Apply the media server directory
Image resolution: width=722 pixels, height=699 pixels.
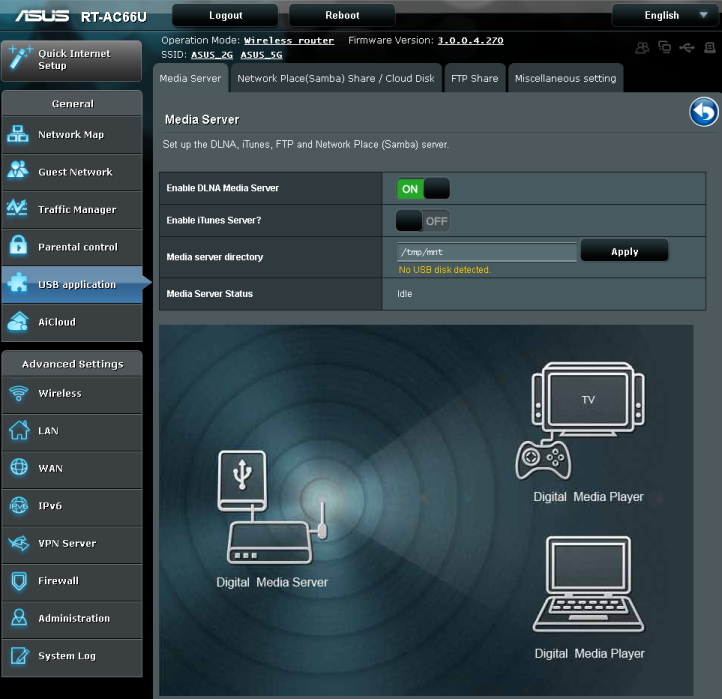(x=624, y=250)
